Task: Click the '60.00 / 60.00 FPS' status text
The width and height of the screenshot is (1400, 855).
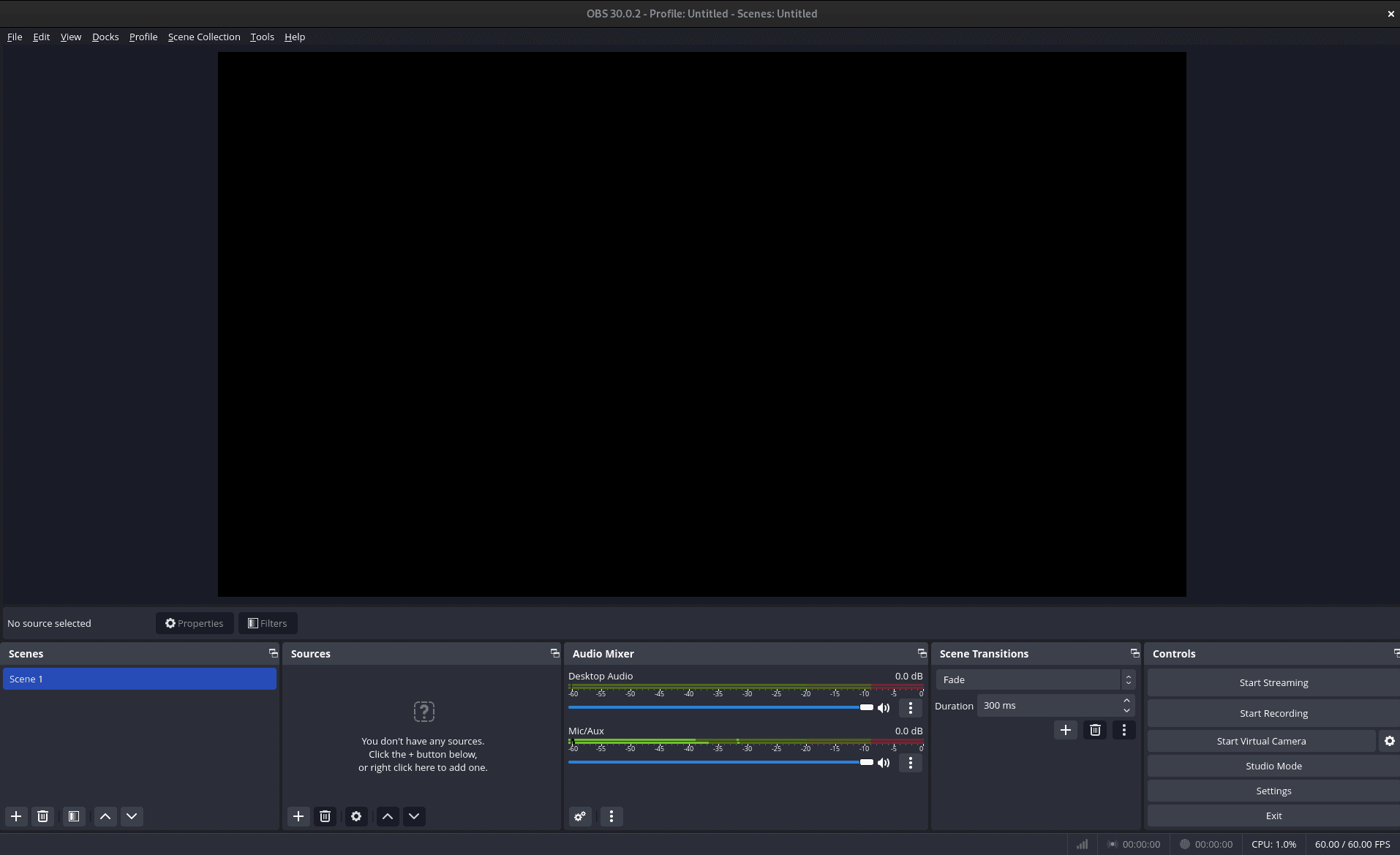Action: click(x=1352, y=844)
